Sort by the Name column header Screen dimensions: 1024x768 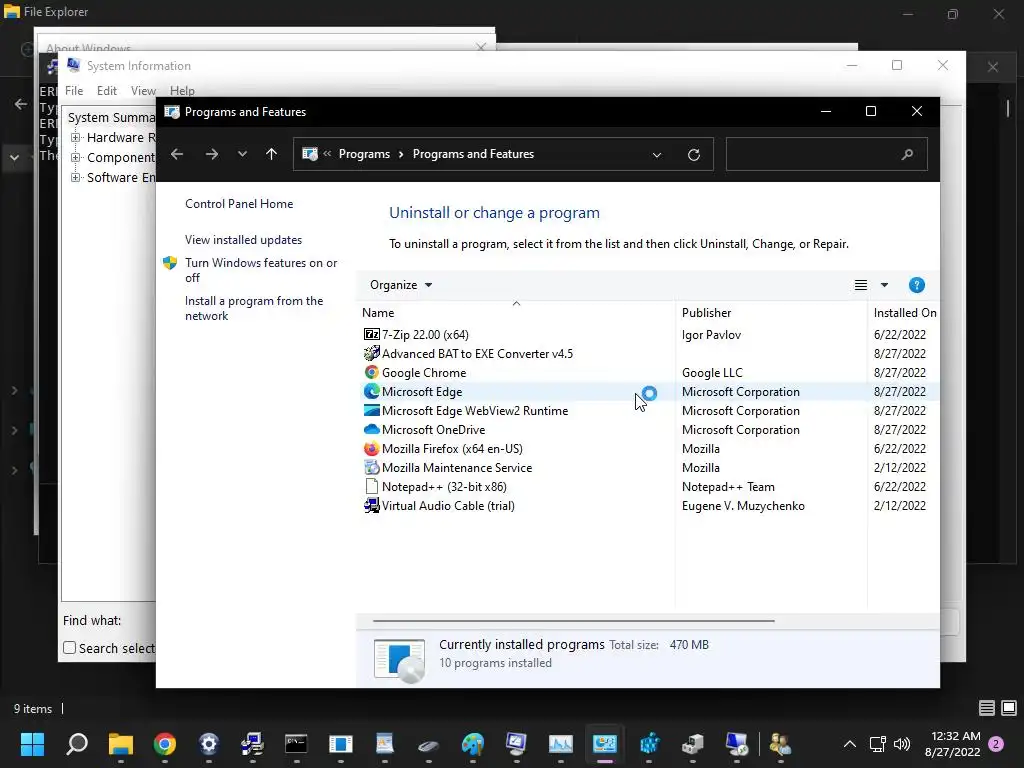[516, 312]
